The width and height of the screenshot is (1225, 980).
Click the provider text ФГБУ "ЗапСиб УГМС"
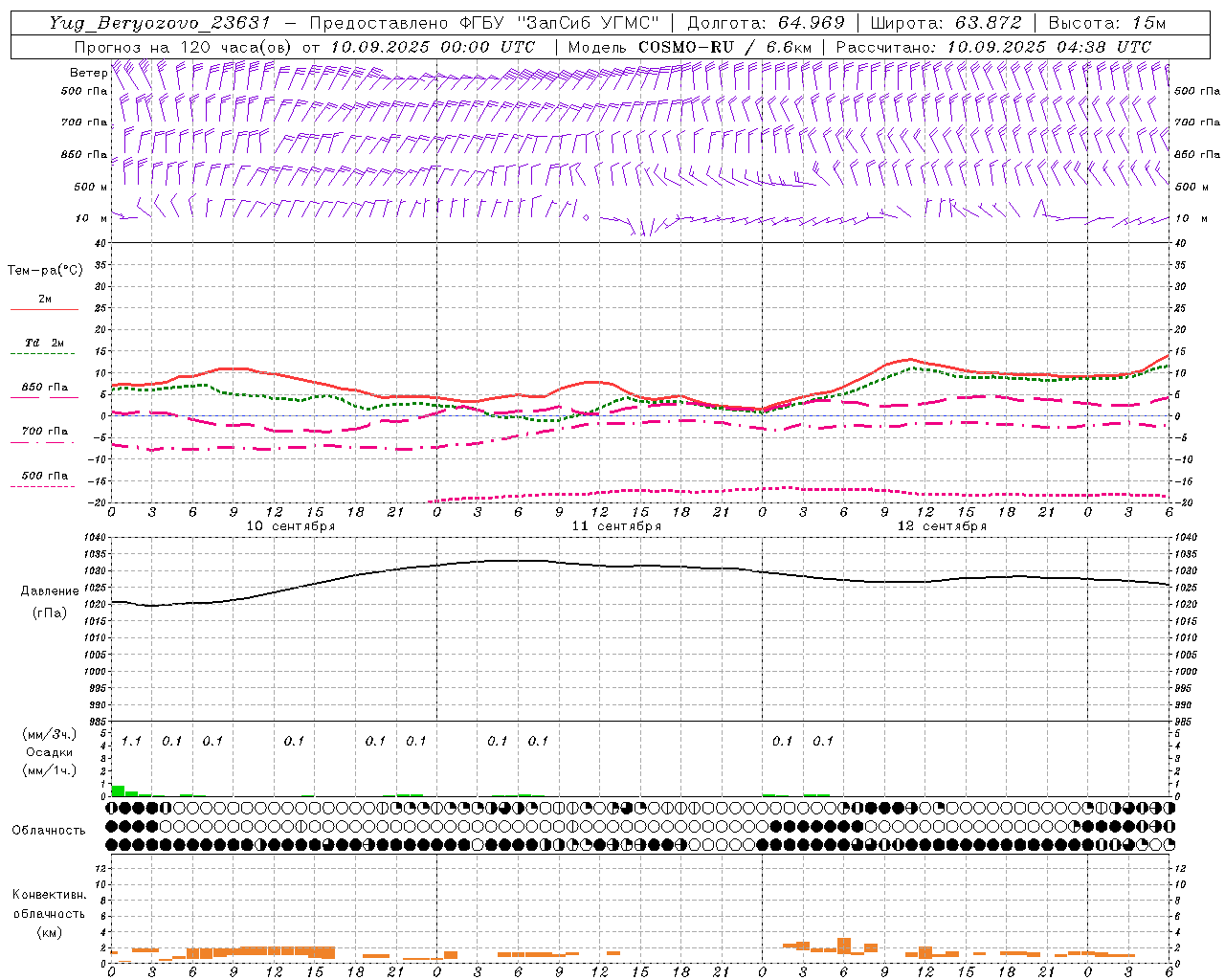pos(560,23)
